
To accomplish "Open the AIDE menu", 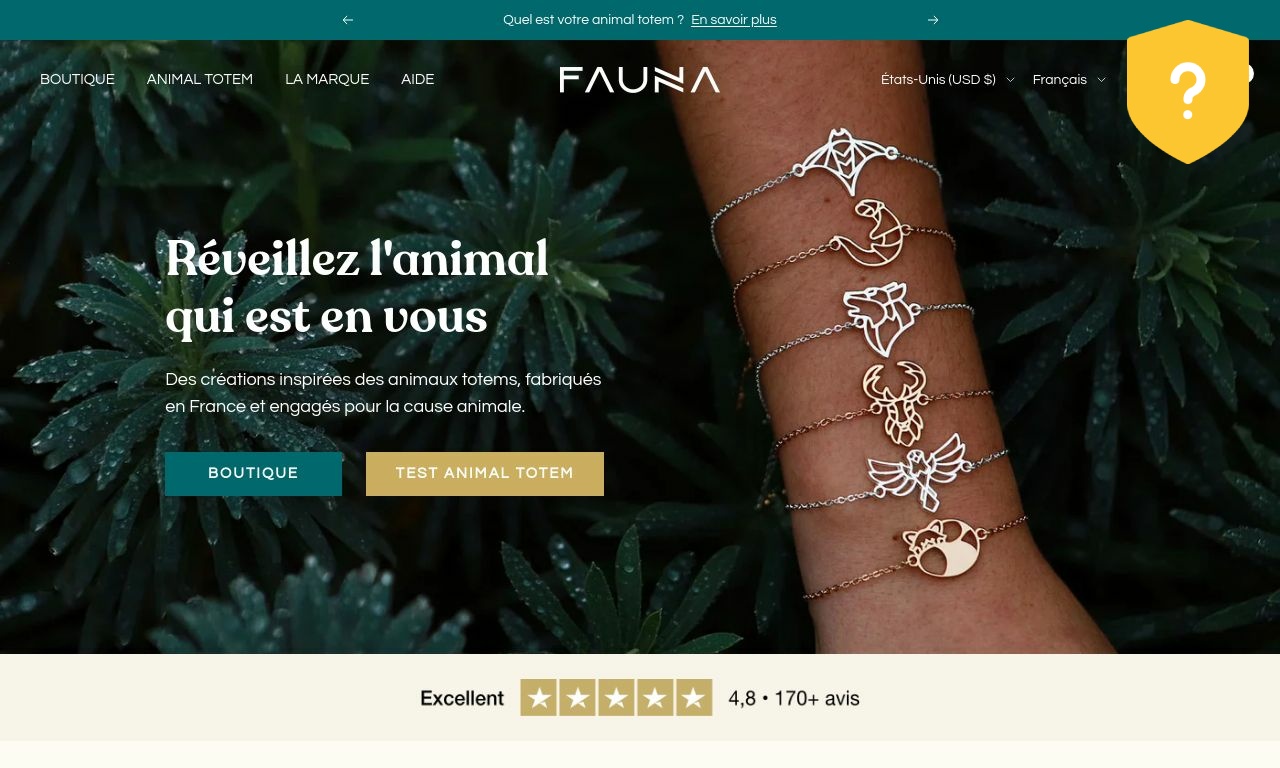I will point(418,80).
